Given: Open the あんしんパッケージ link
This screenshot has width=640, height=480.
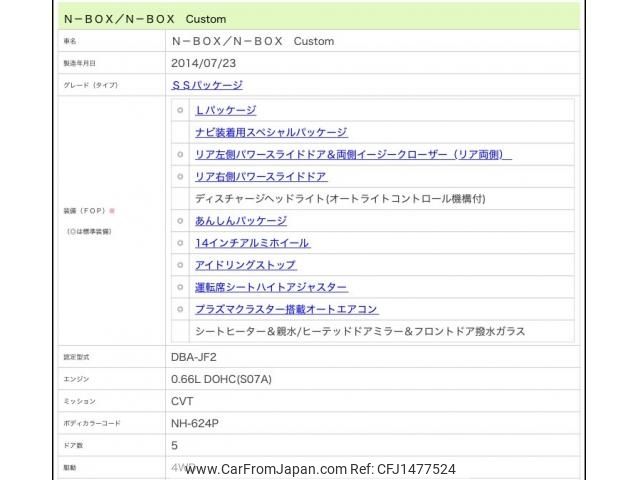Looking at the screenshot, I should (241, 221).
